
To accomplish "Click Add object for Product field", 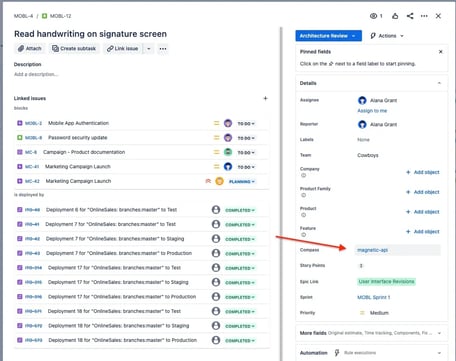I will tap(423, 212).
